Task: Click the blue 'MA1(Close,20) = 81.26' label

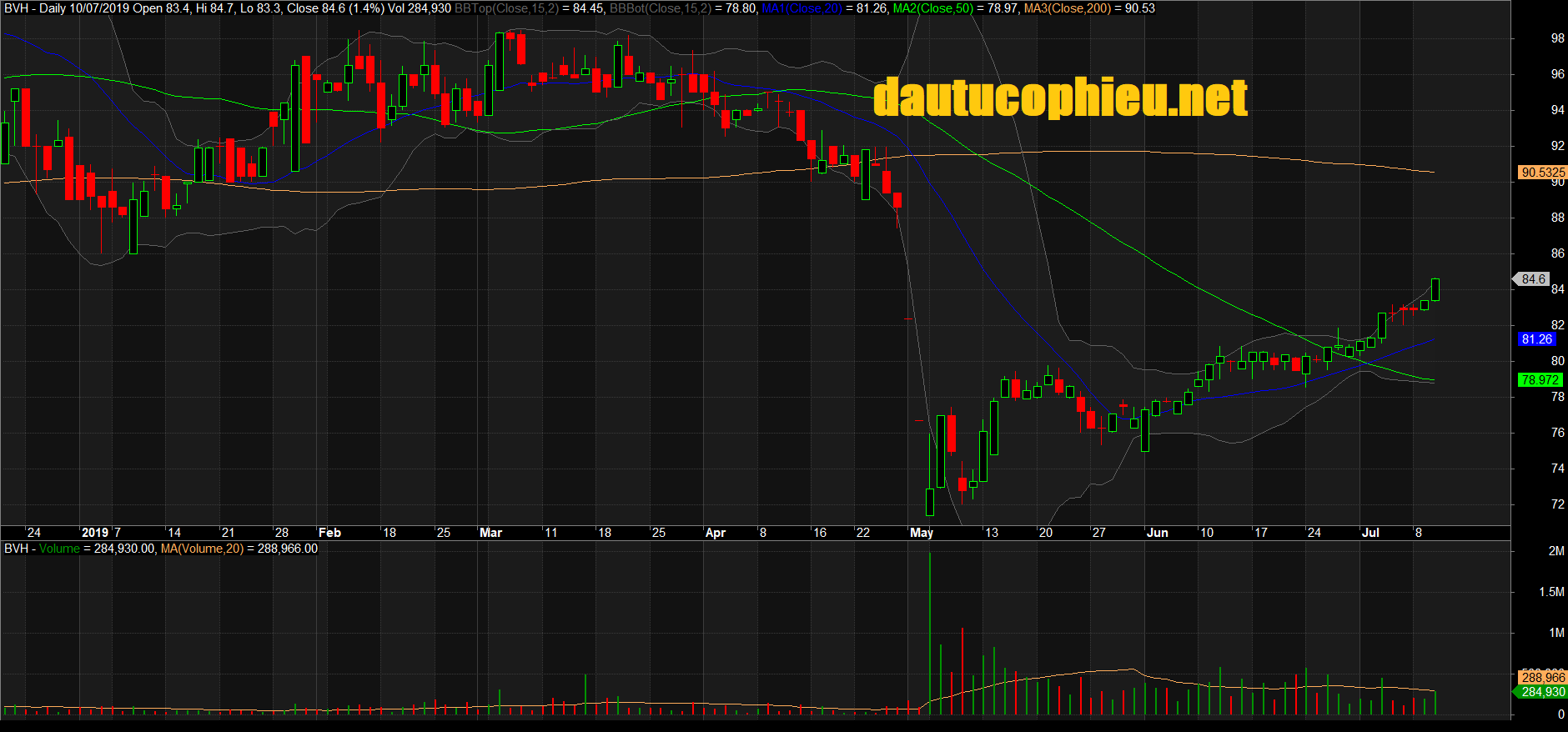Action: click(824, 8)
